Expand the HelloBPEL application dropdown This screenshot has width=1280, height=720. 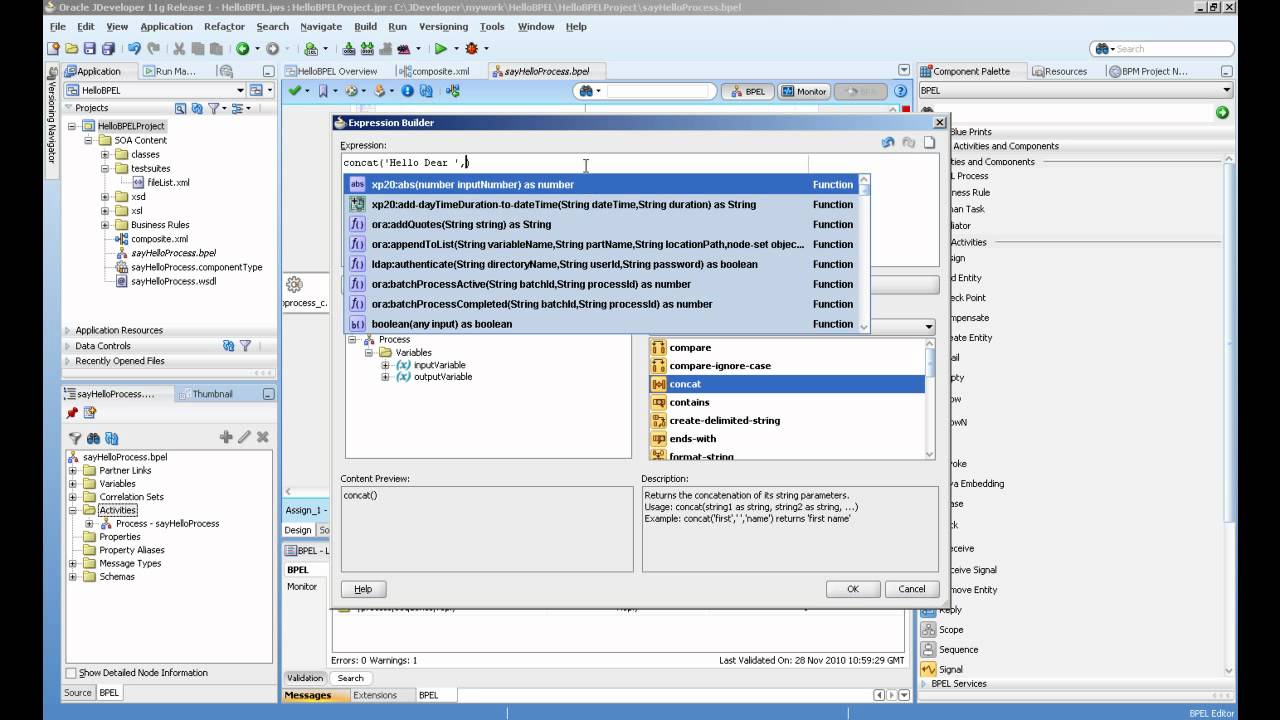pyautogui.click(x=240, y=90)
